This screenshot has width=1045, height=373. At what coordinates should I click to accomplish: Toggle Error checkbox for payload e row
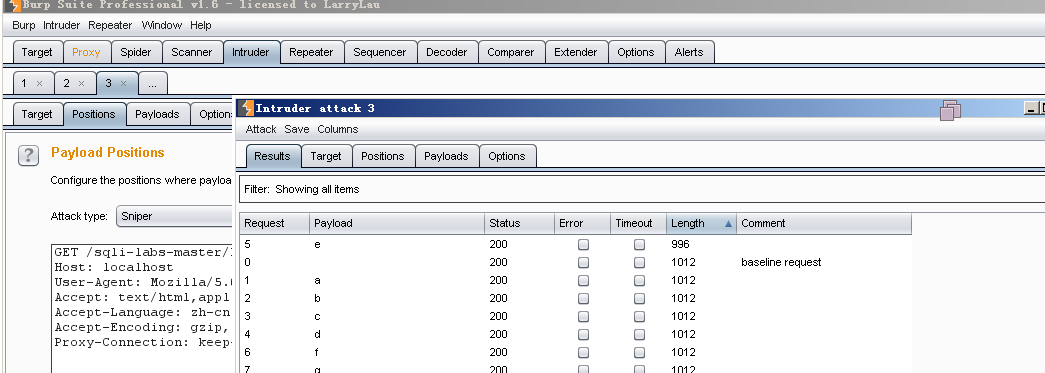[583, 244]
